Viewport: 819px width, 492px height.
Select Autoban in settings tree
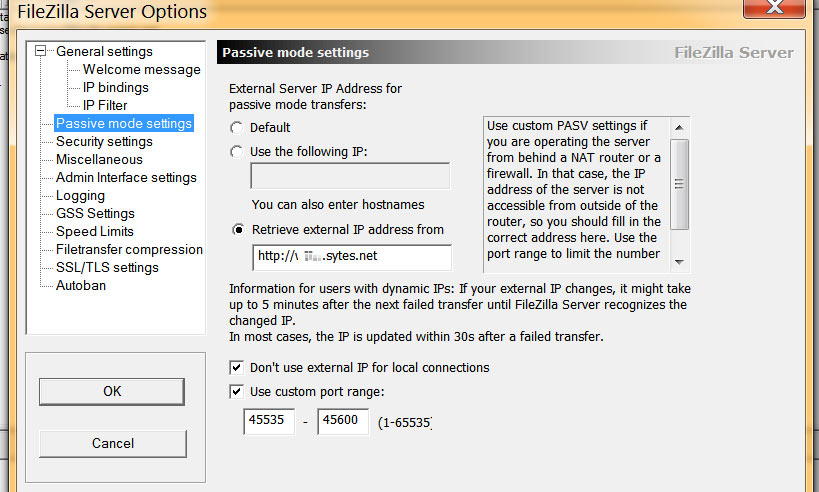tap(81, 286)
